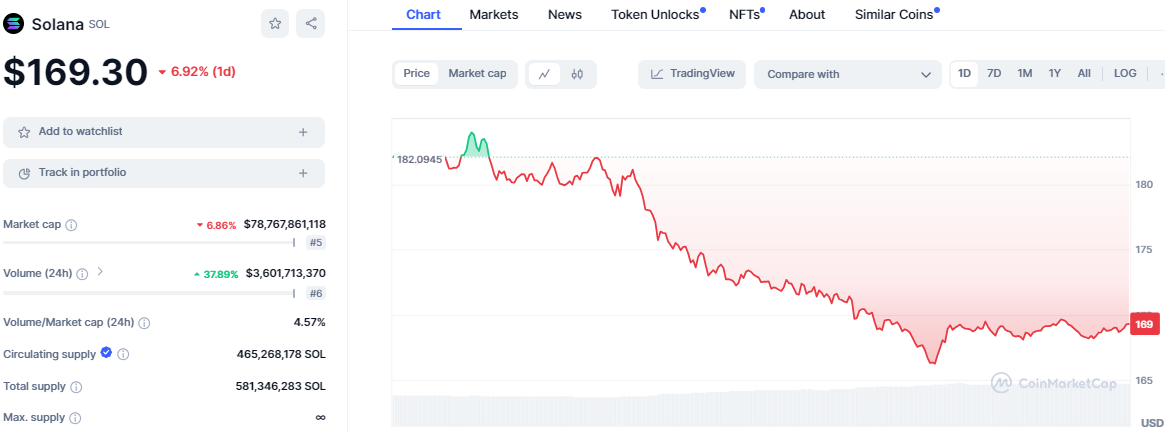Click the Solana logo icon
Viewport: 1165px width, 433px height.
(x=13, y=24)
